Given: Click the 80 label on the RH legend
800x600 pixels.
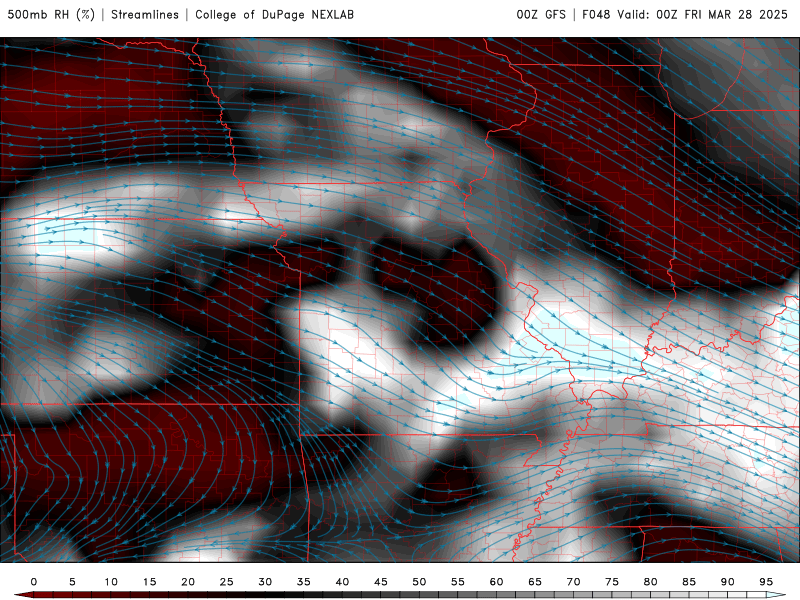Looking at the screenshot, I should pyautogui.click(x=651, y=582).
